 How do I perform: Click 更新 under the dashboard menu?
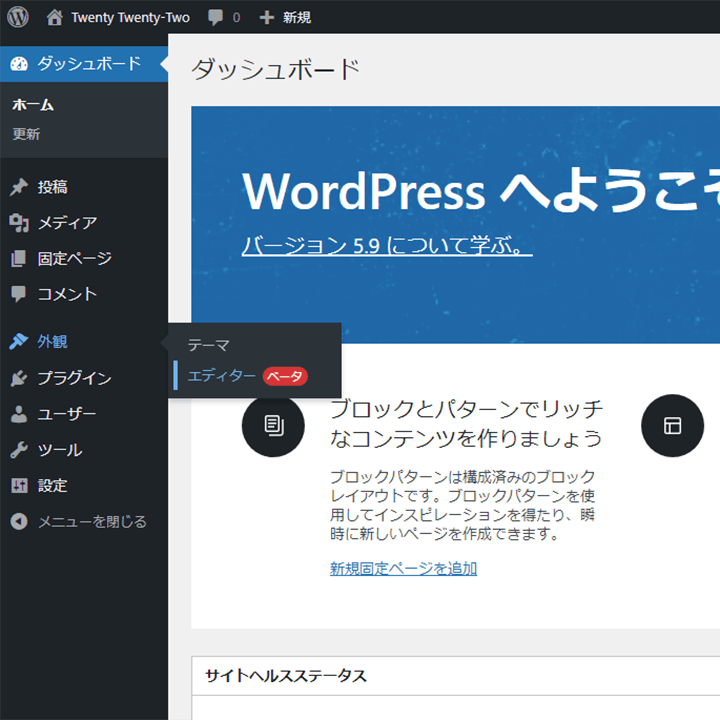coord(26,134)
